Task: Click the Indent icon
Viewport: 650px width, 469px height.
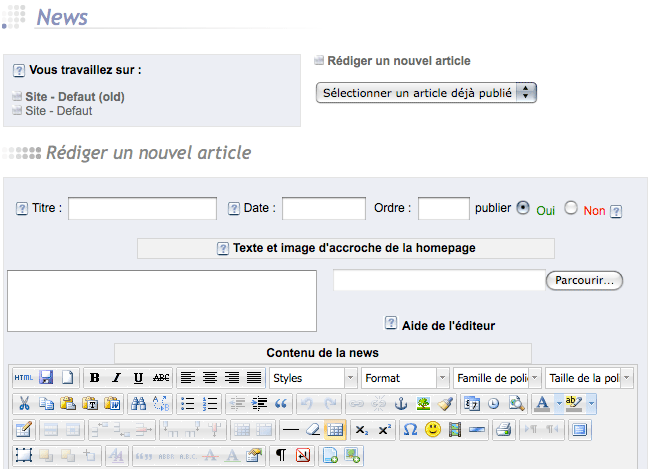Action: [259, 403]
